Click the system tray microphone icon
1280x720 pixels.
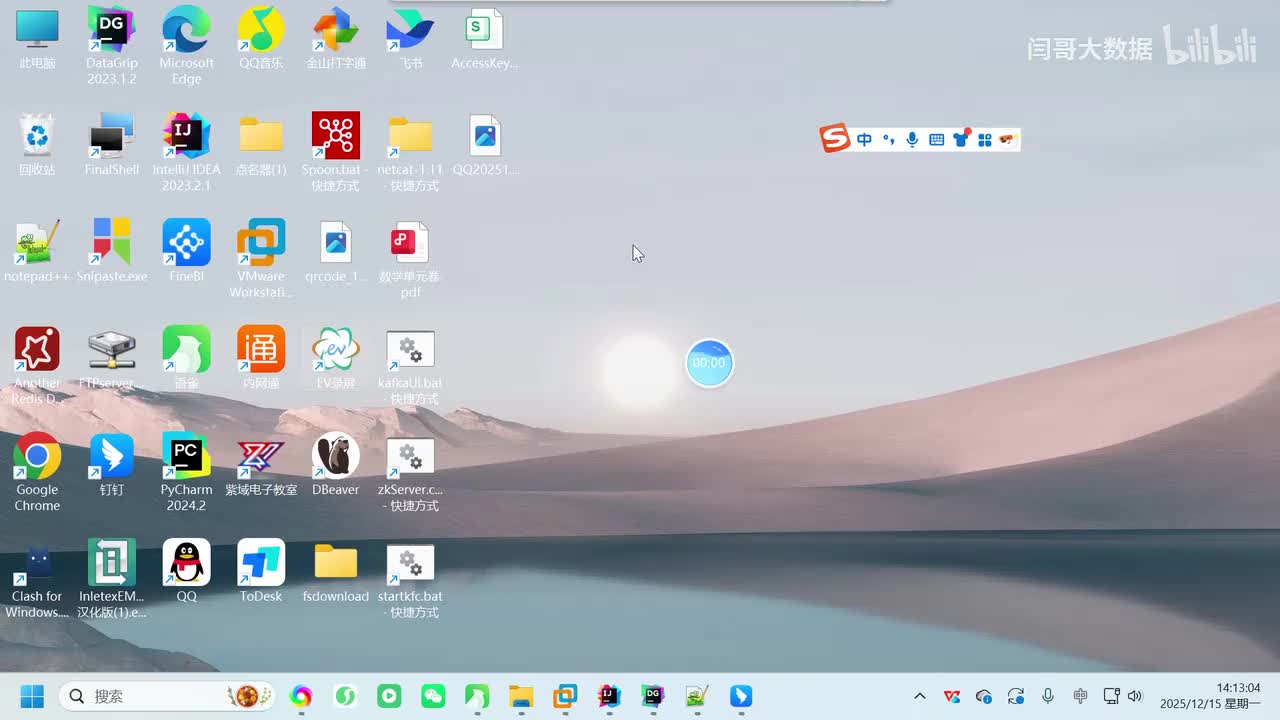(x=1048, y=696)
